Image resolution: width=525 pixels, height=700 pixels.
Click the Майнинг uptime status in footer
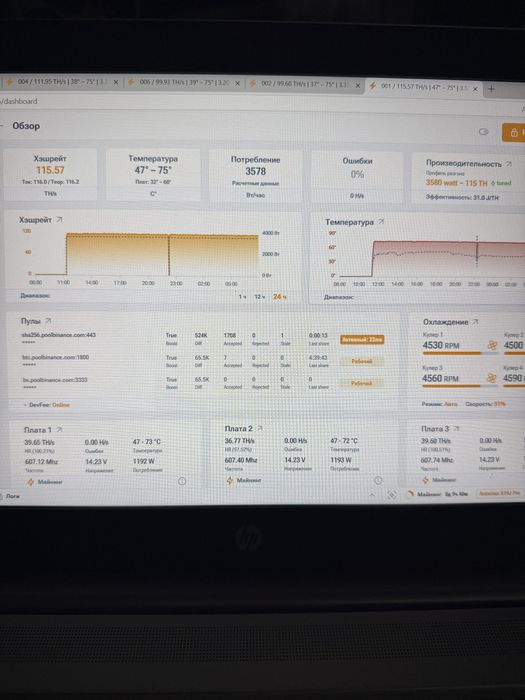[438, 494]
